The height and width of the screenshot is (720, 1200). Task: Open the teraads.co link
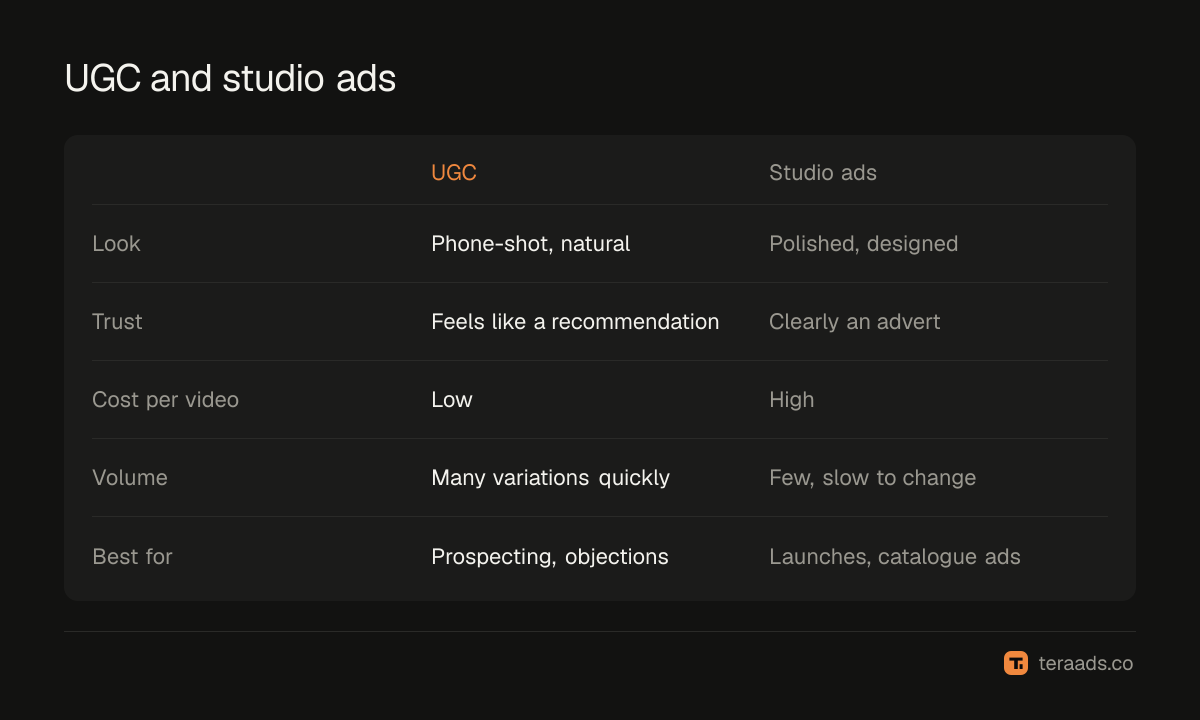(1086, 663)
